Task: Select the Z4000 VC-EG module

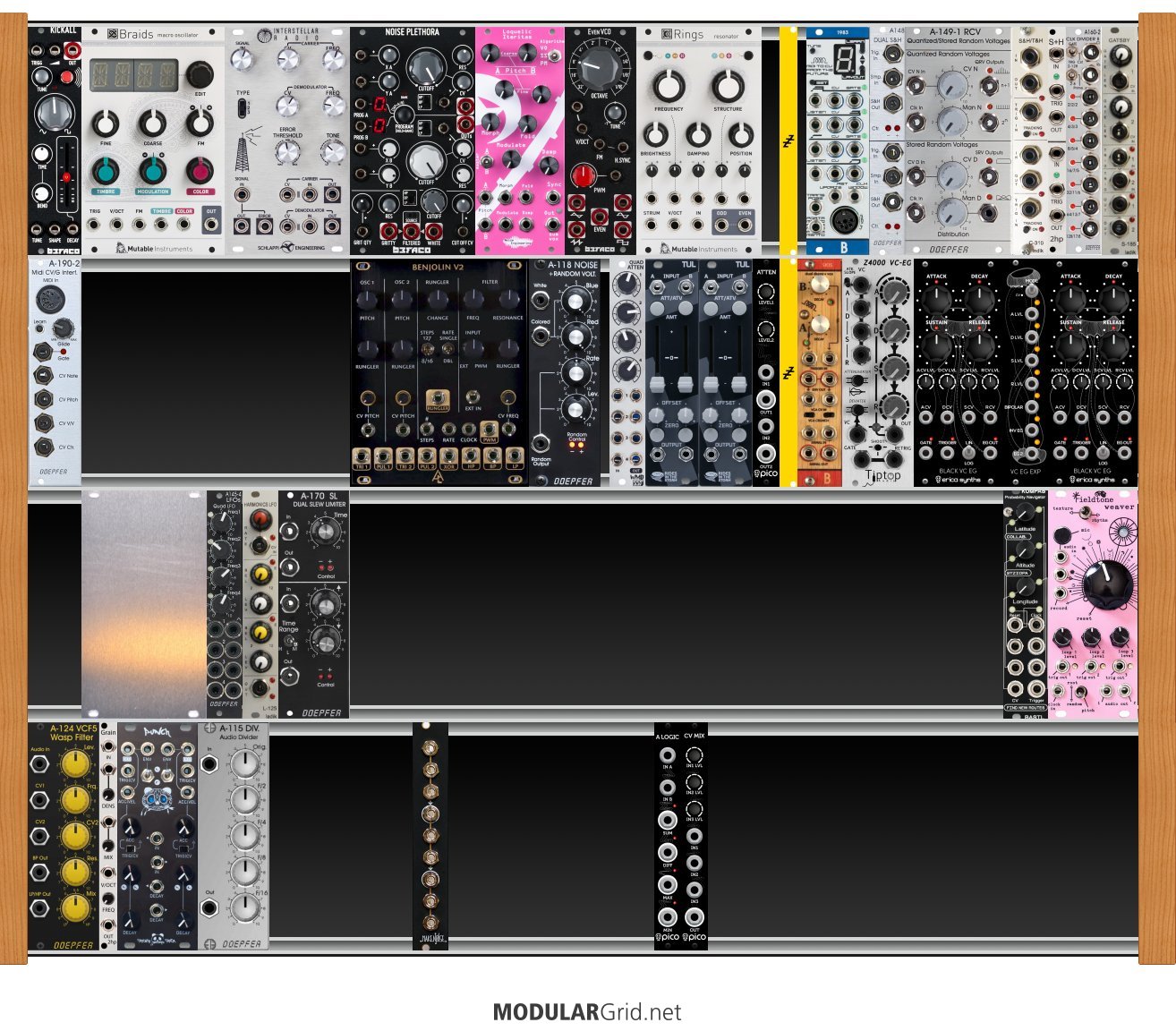Action: 878,372
